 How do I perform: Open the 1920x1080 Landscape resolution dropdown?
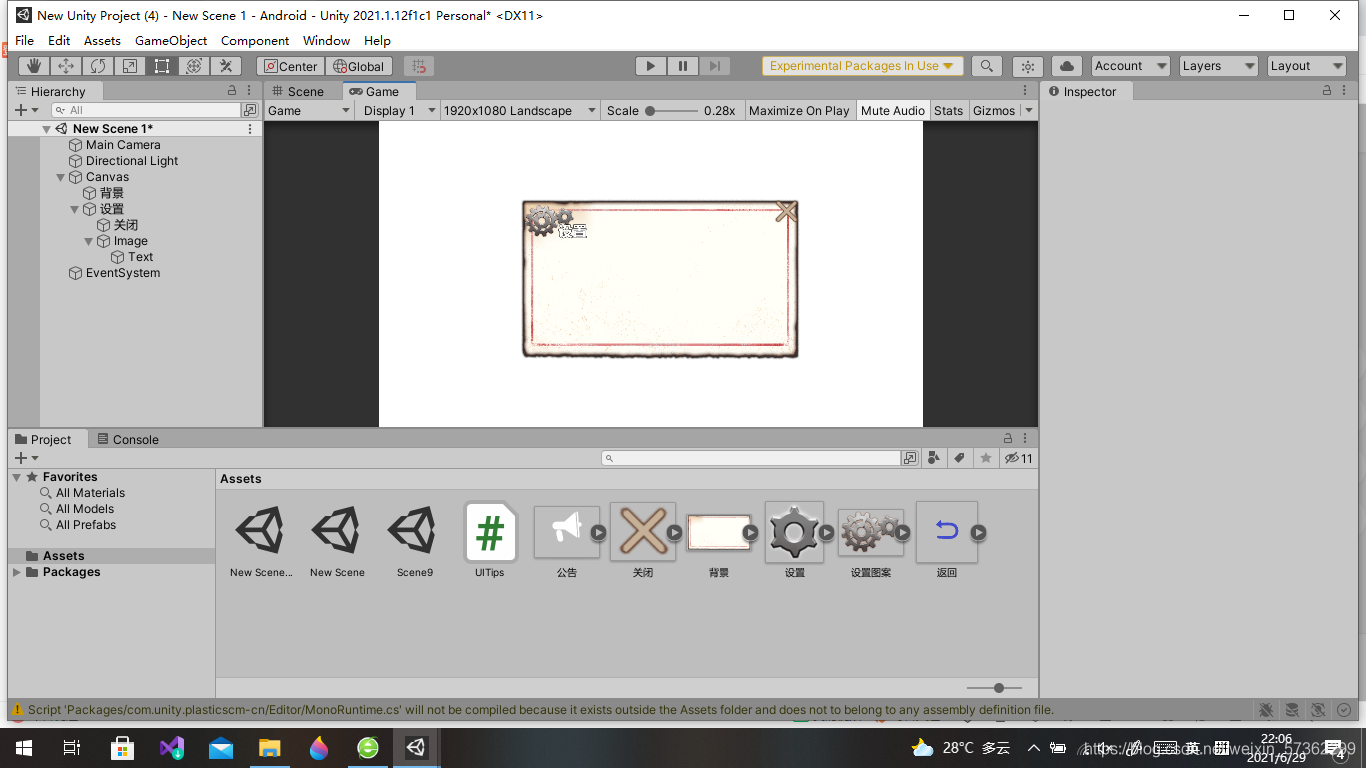coord(519,110)
